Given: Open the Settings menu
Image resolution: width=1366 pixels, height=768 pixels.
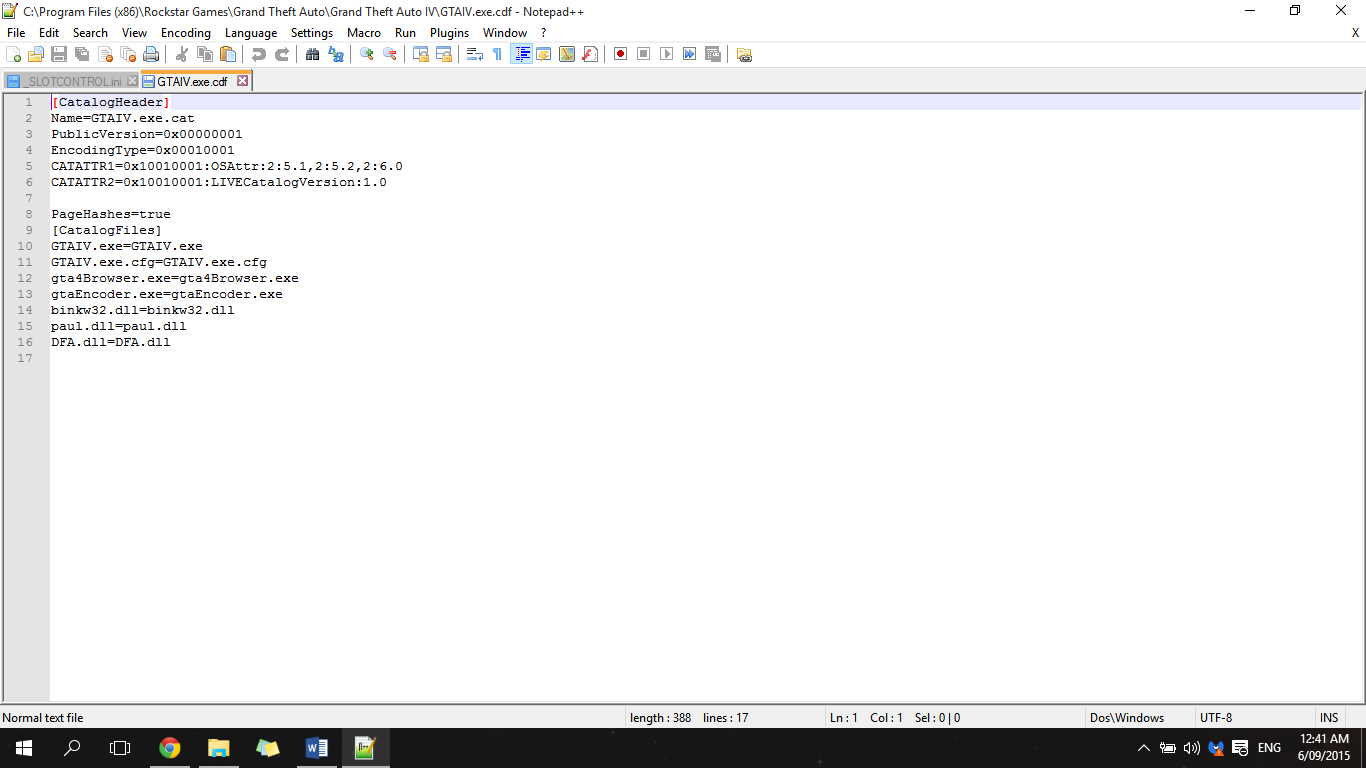Looking at the screenshot, I should coord(312,33).
